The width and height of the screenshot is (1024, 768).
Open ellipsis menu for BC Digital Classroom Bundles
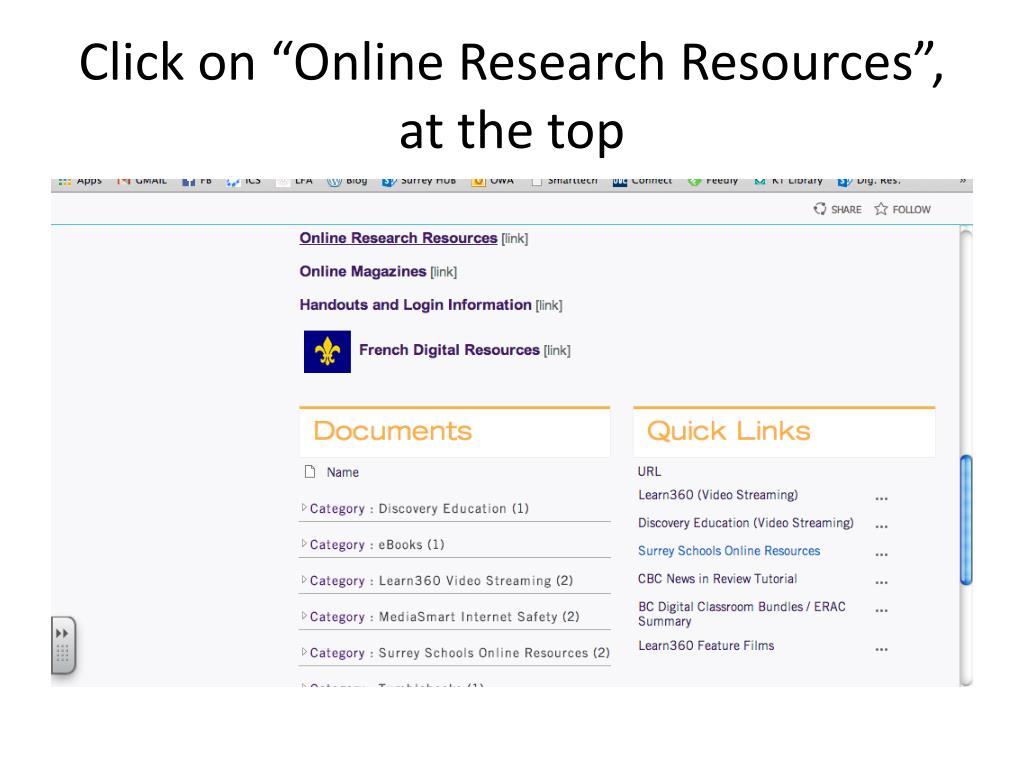point(881,611)
